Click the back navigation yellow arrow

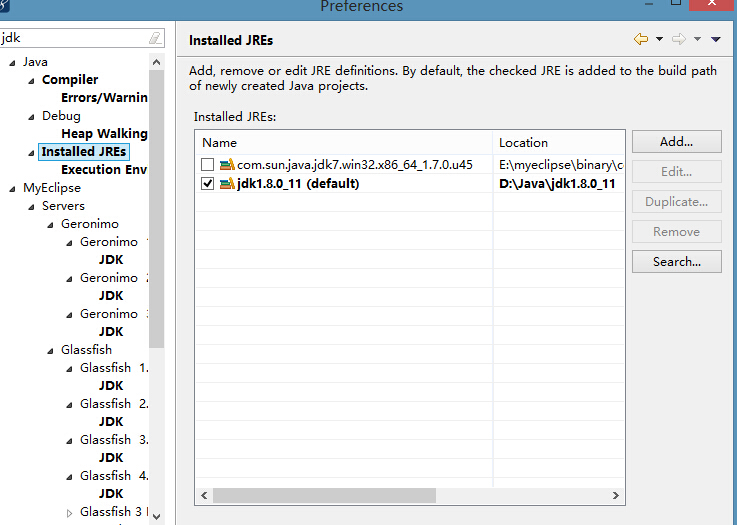coord(641,39)
